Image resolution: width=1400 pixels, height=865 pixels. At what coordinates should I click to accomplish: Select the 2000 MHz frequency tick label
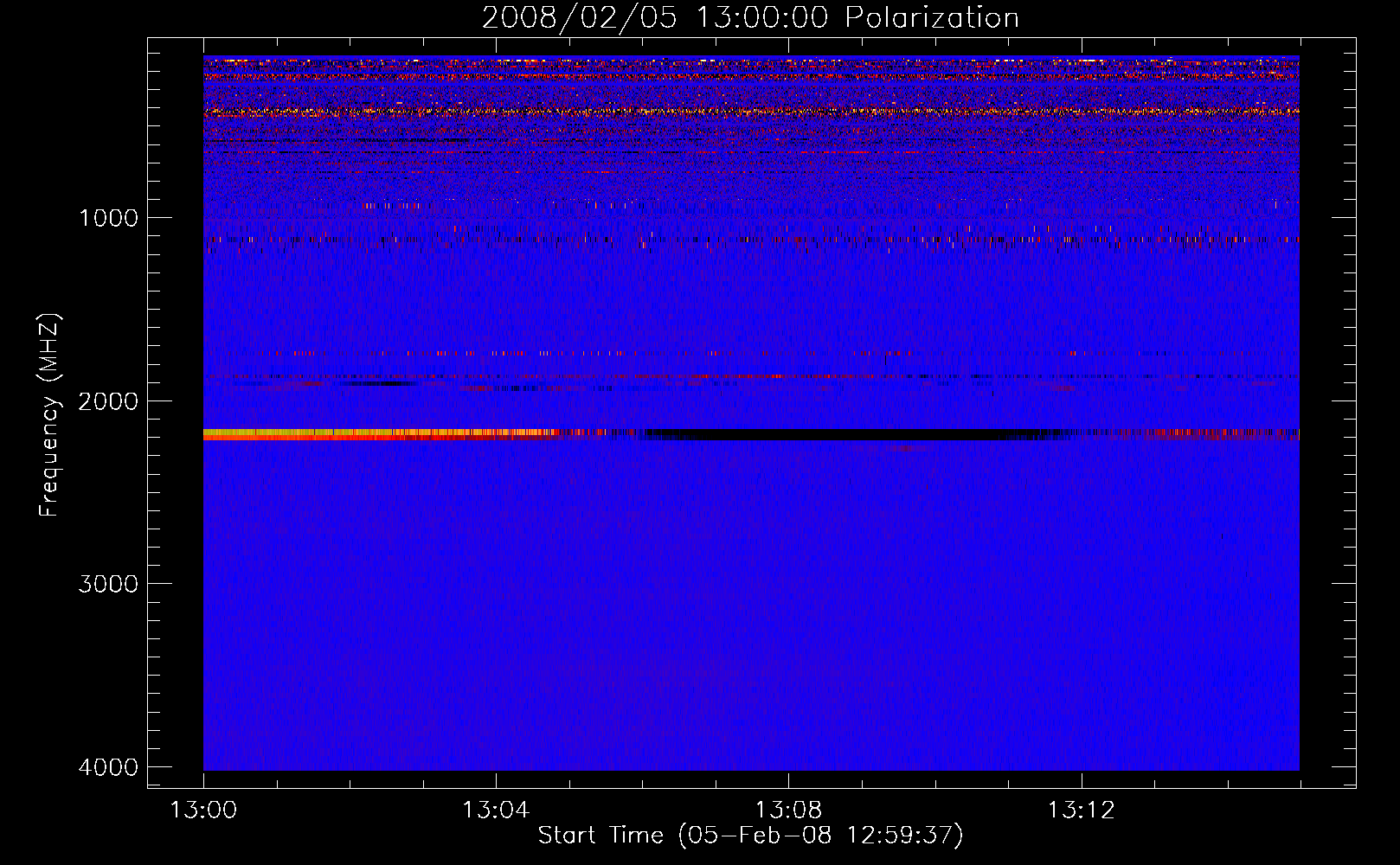click(108, 401)
